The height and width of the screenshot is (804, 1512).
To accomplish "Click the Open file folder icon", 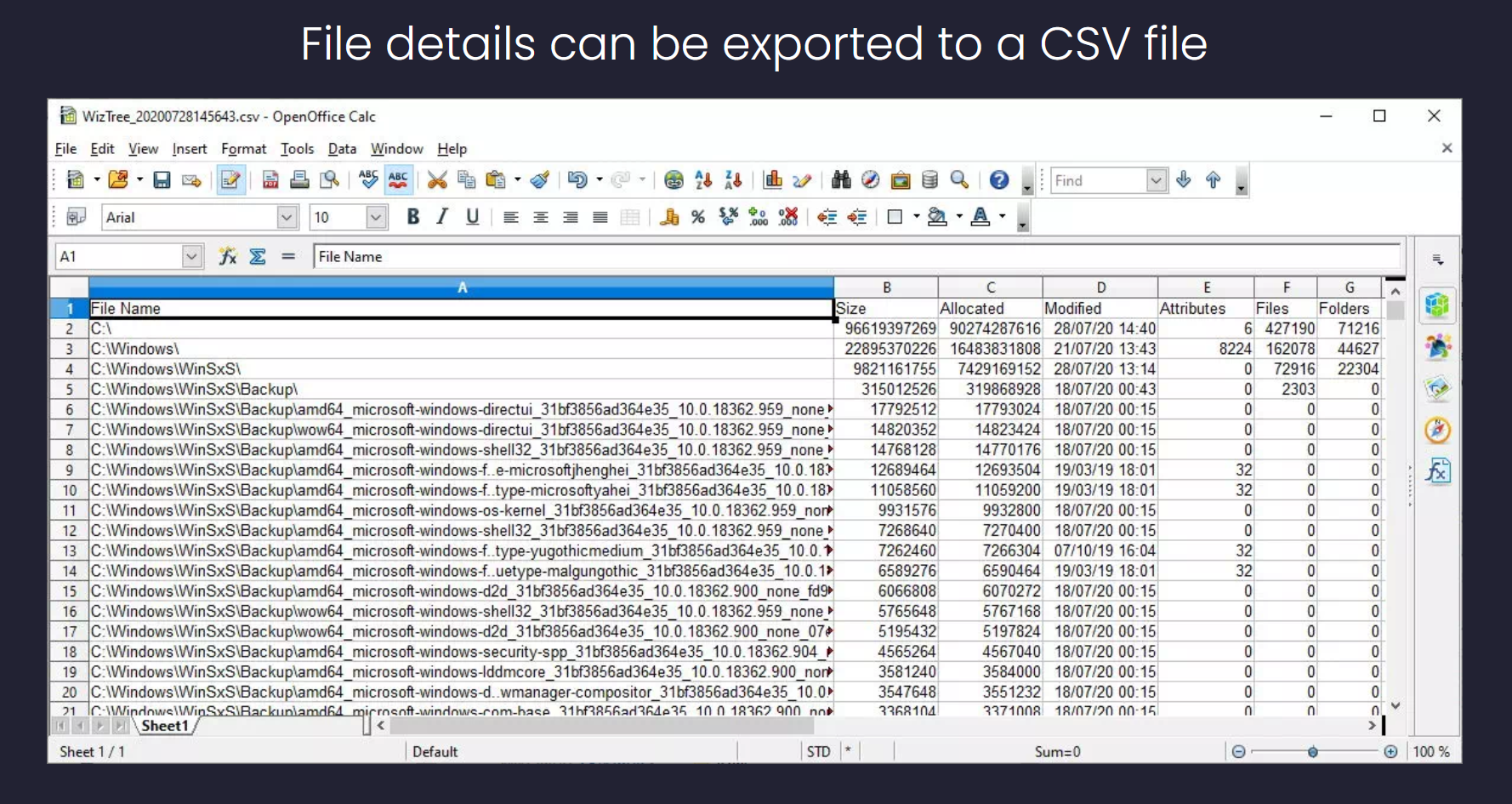I will tap(118, 180).
